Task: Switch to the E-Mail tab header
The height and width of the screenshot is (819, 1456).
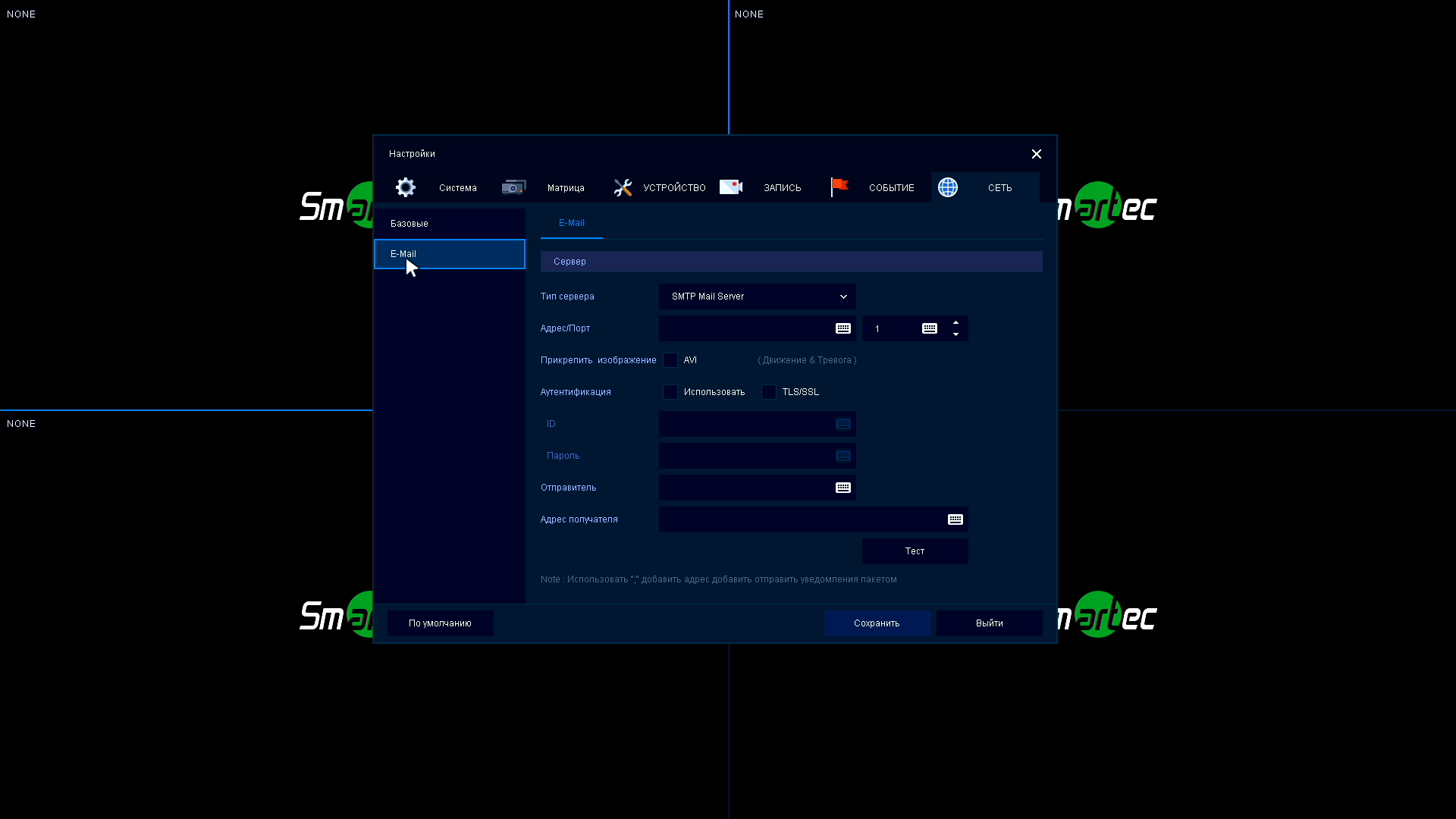Action: click(x=572, y=223)
